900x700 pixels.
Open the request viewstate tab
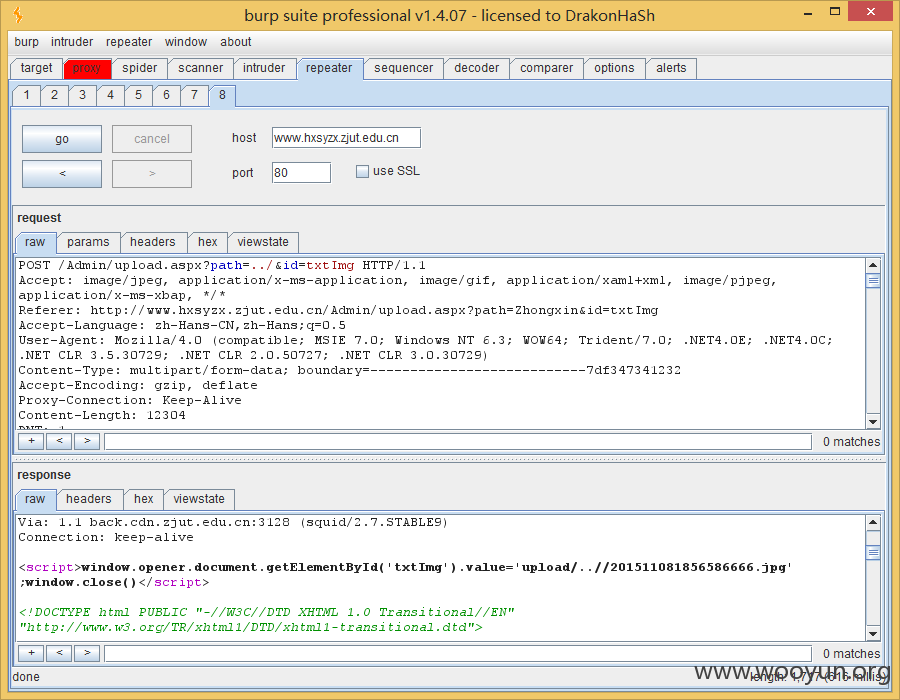click(x=263, y=242)
